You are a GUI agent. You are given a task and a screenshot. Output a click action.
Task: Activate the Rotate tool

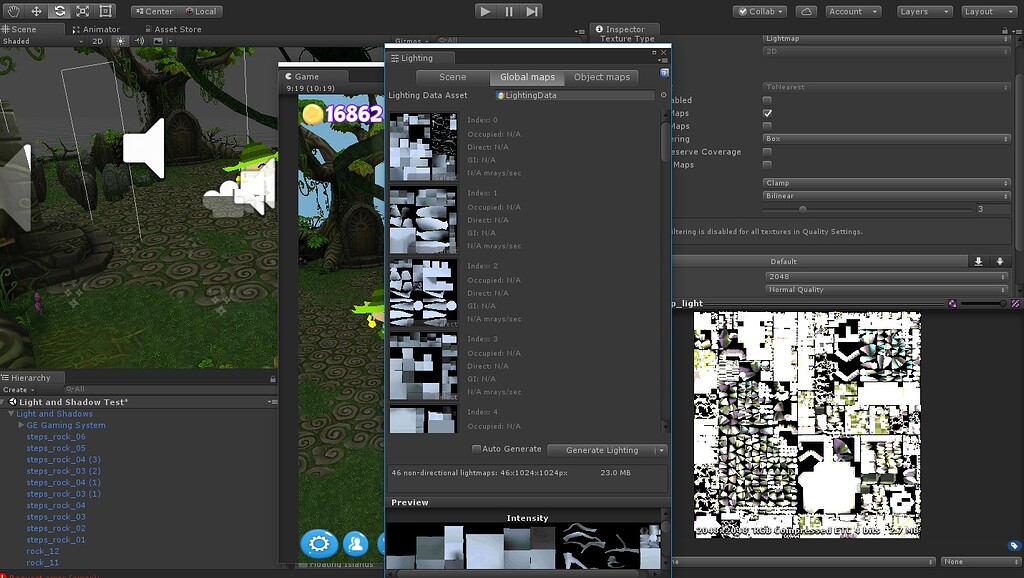click(60, 11)
